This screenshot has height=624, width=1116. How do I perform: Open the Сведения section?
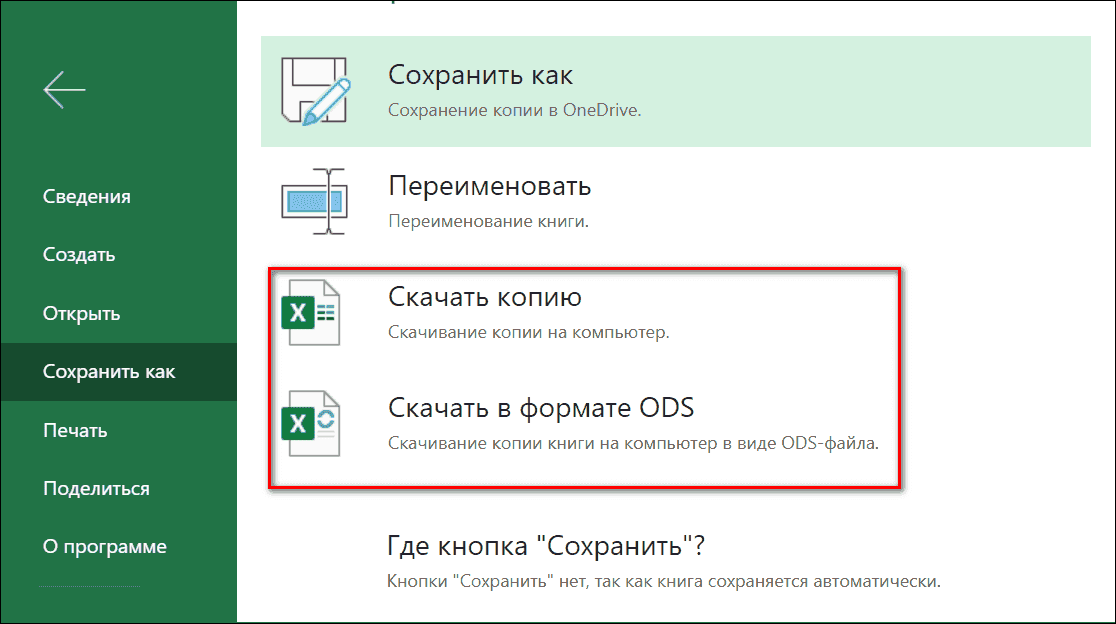coord(87,196)
